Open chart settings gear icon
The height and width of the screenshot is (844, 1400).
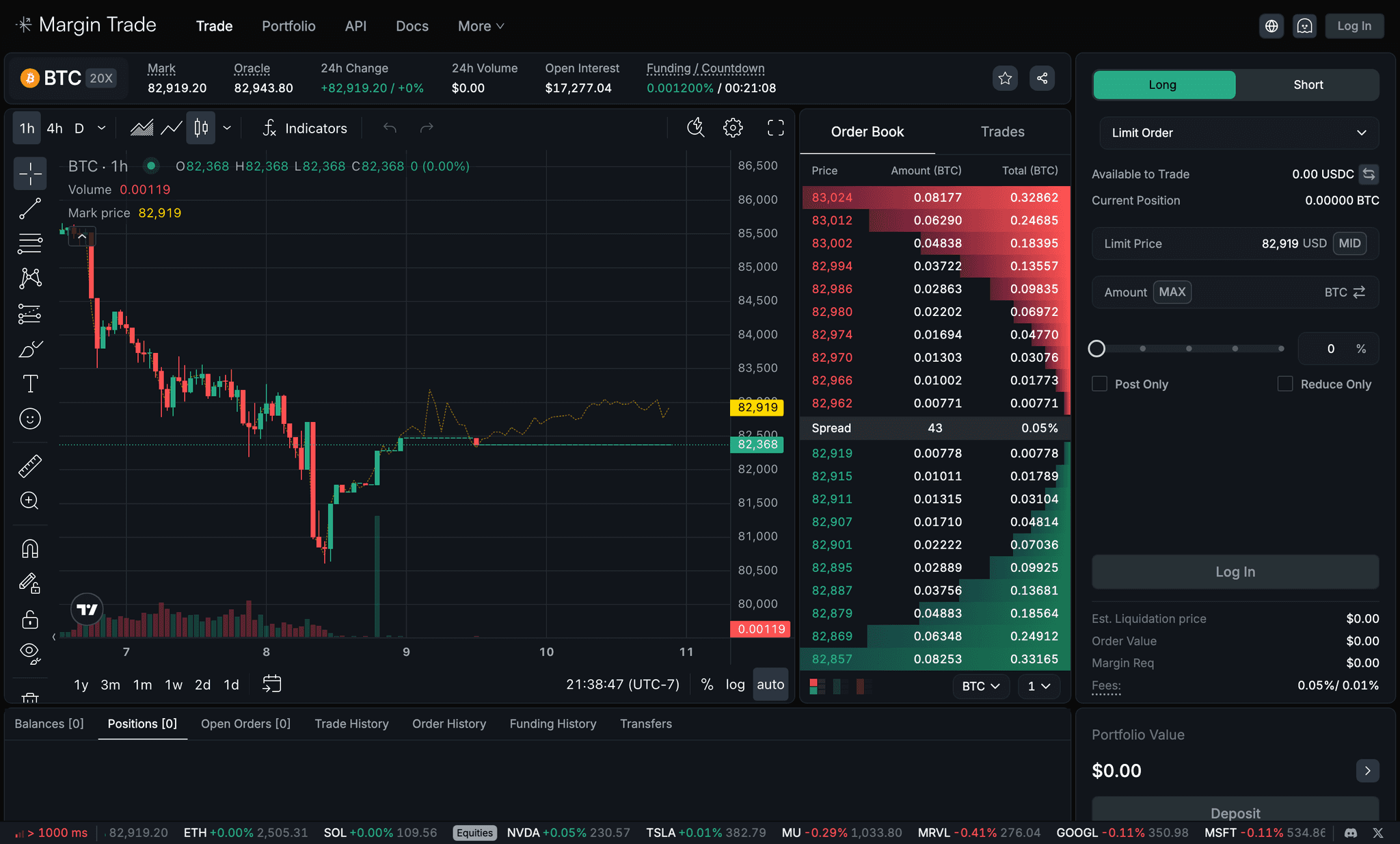coord(733,128)
